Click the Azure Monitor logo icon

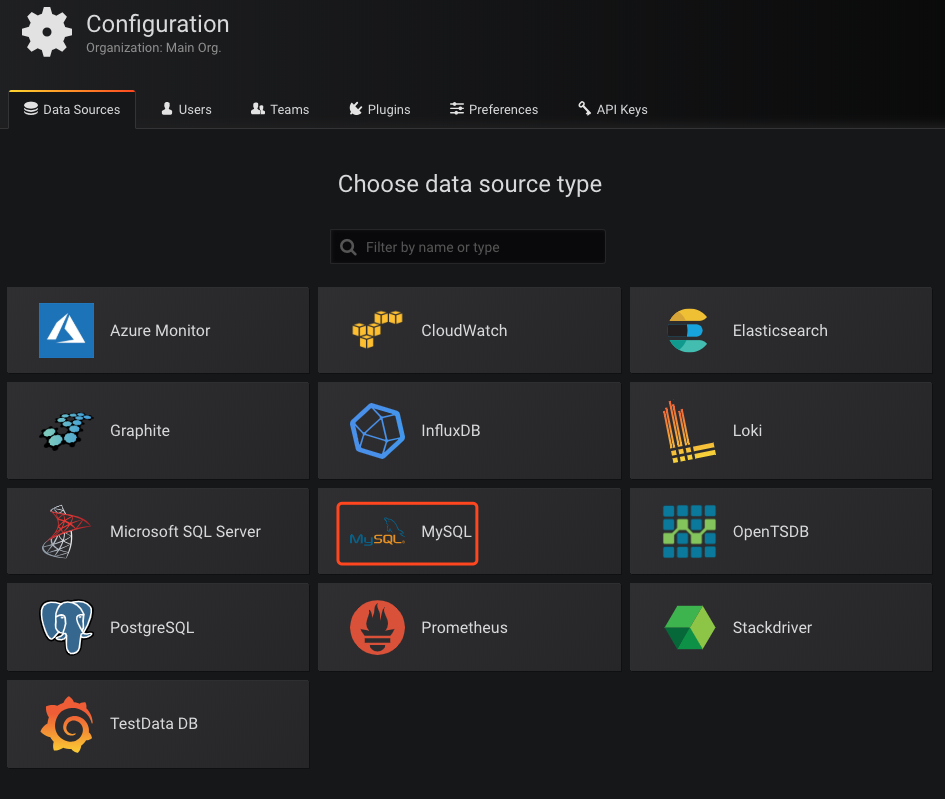(66, 330)
